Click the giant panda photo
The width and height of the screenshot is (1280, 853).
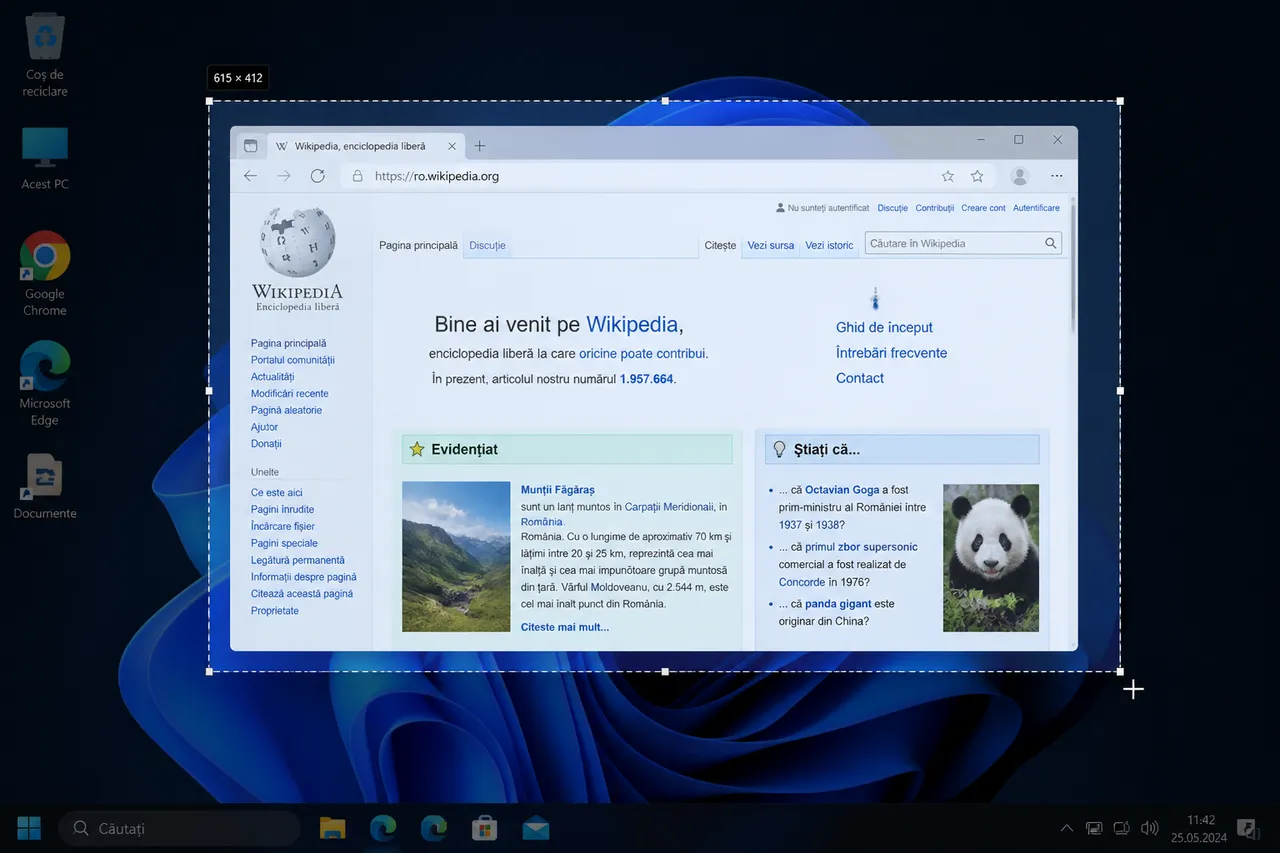pyautogui.click(x=991, y=558)
